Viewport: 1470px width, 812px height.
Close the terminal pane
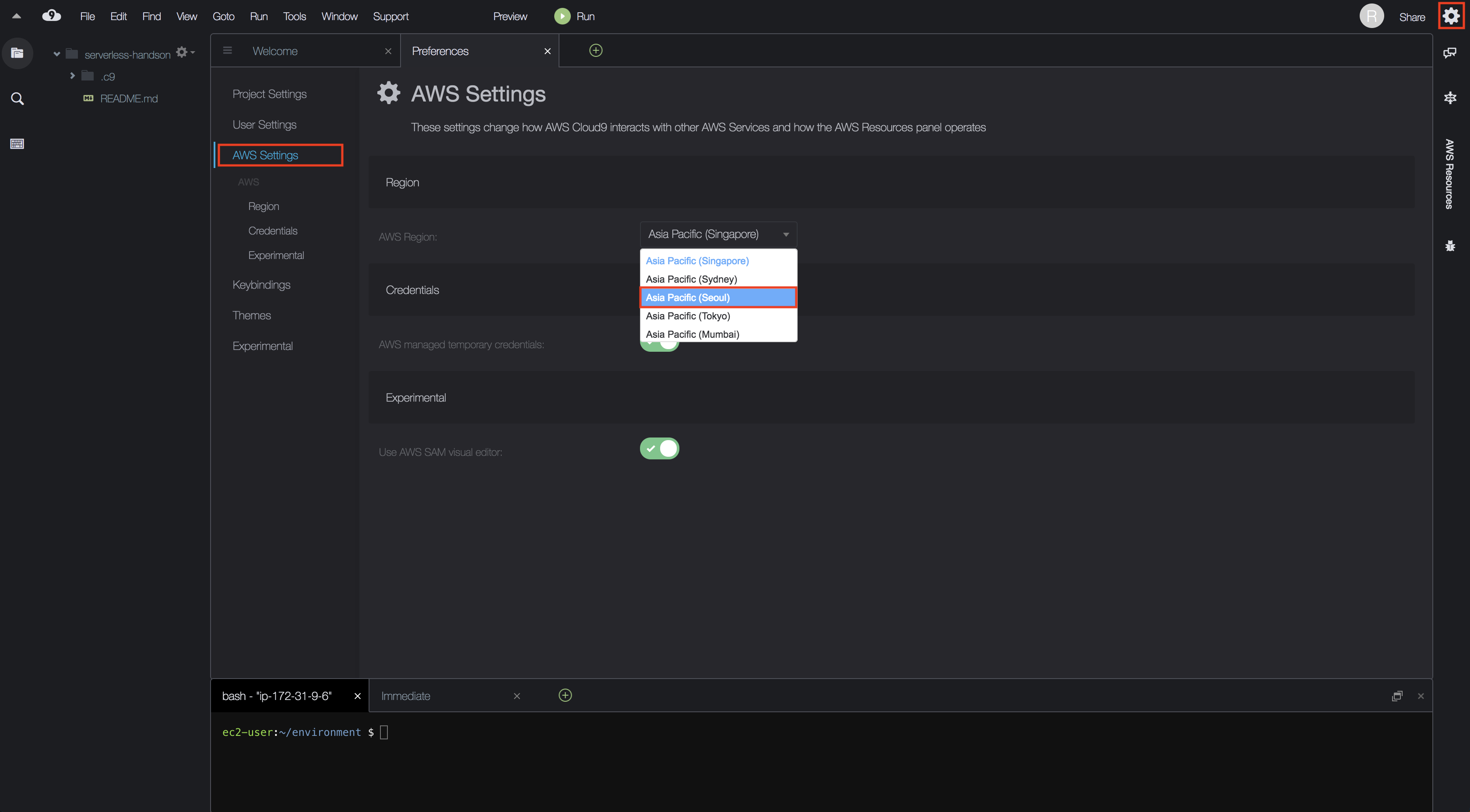click(1421, 696)
